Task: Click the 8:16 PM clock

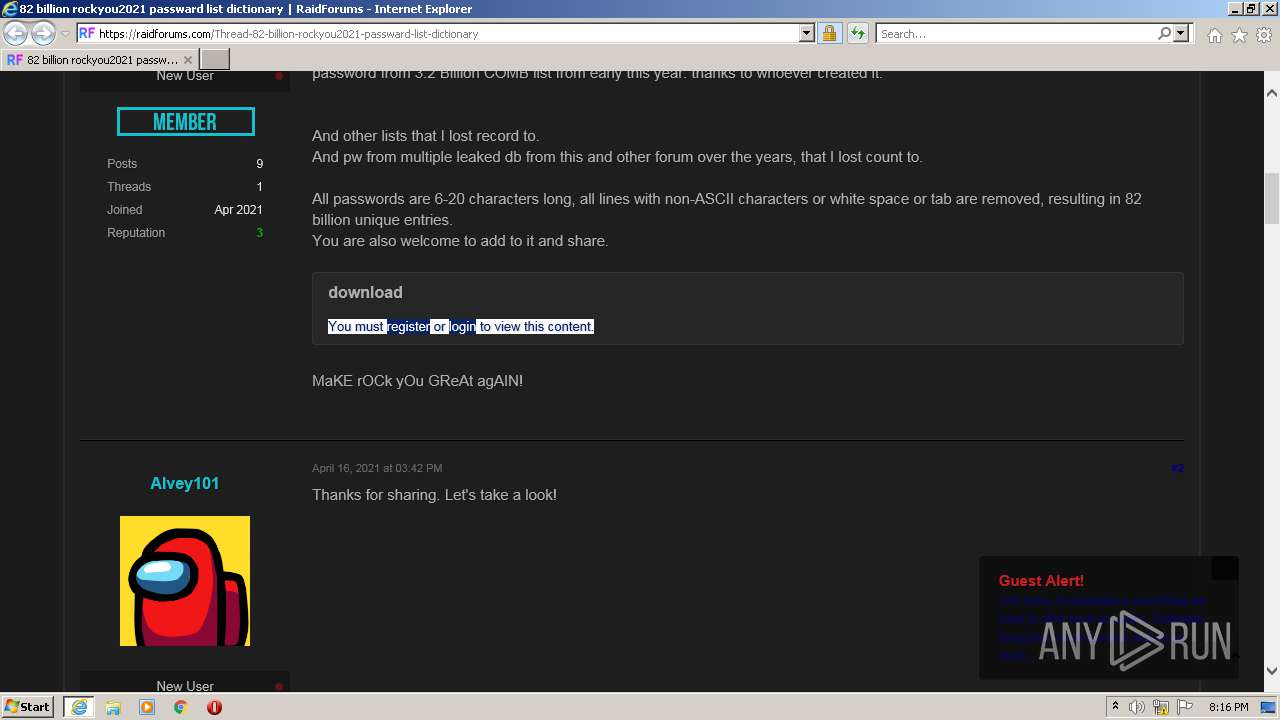Action: click(1228, 707)
